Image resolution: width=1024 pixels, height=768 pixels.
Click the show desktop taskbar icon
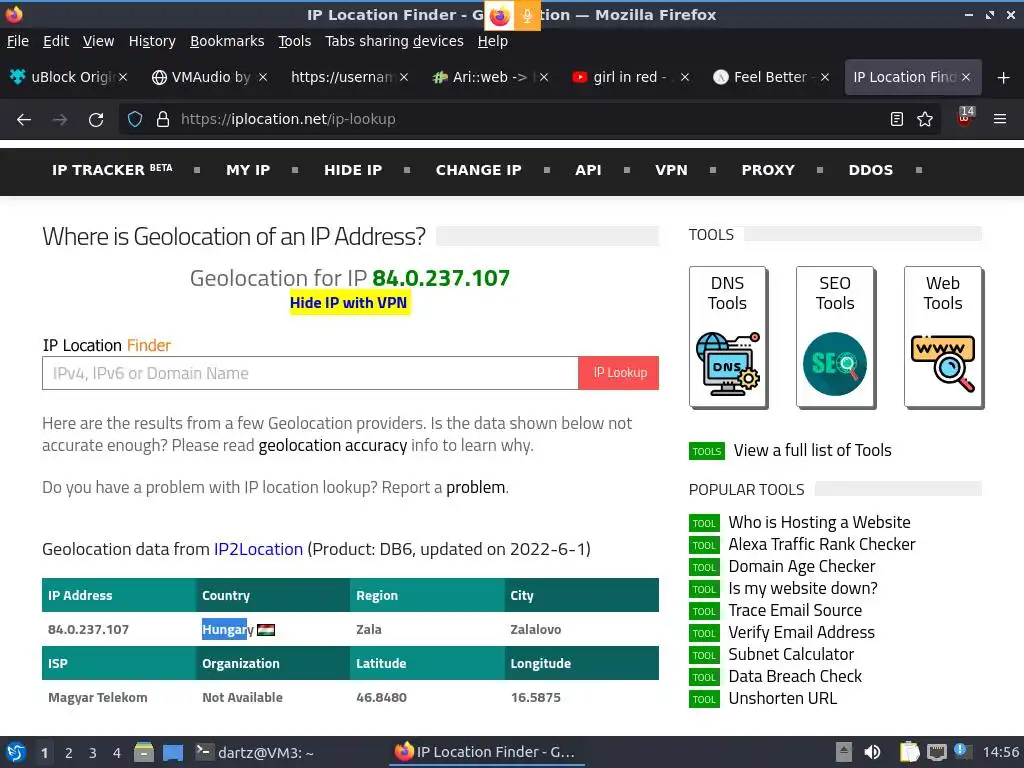[x=173, y=752]
